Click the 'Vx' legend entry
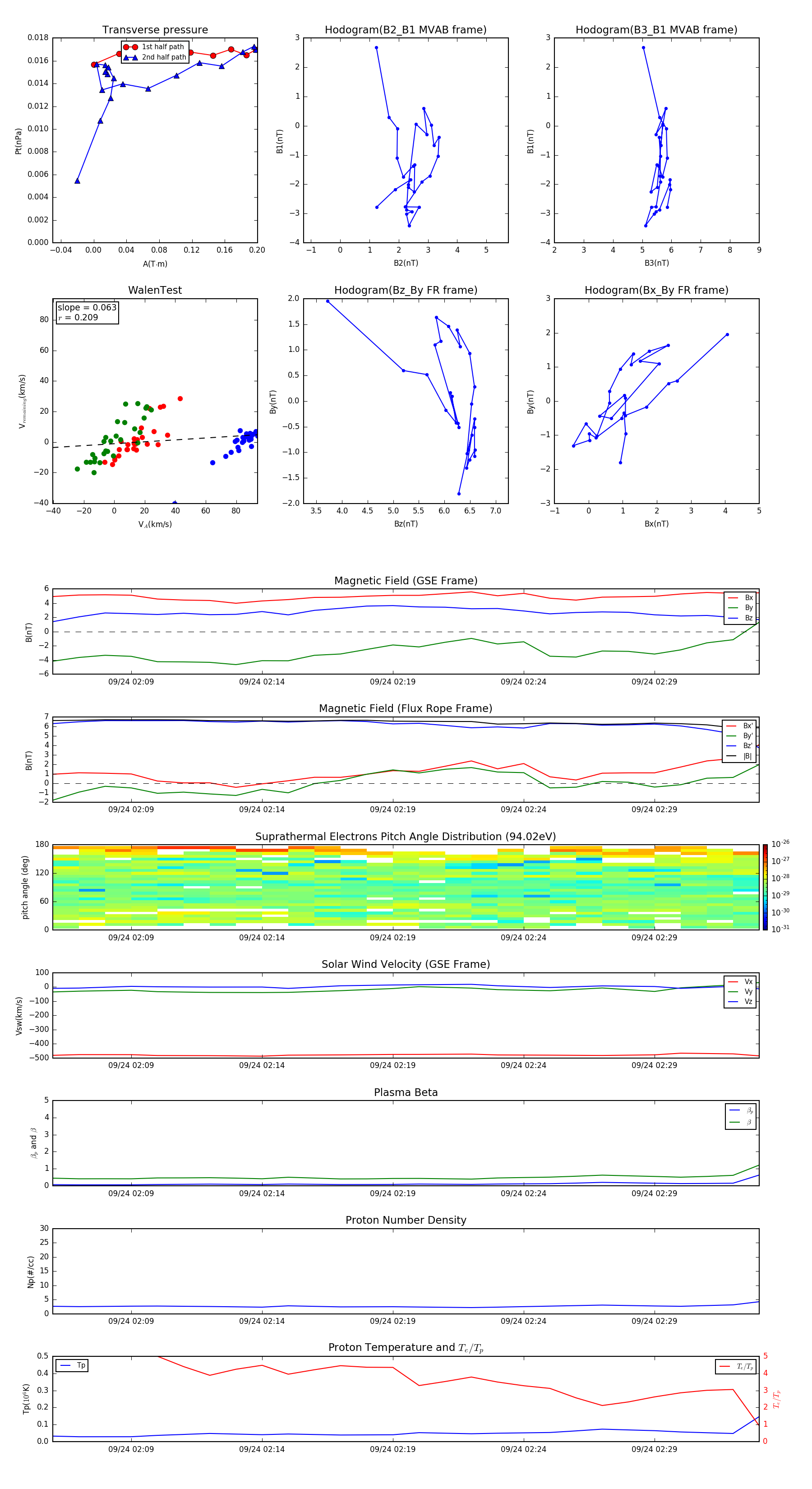Screen dimensions: 812x1489 740,981
